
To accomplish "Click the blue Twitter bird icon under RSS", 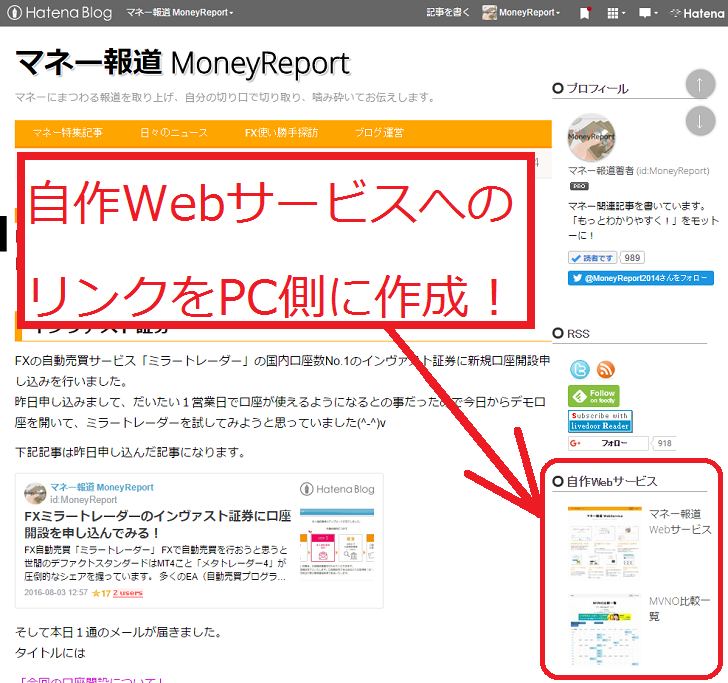I will tap(579, 370).
